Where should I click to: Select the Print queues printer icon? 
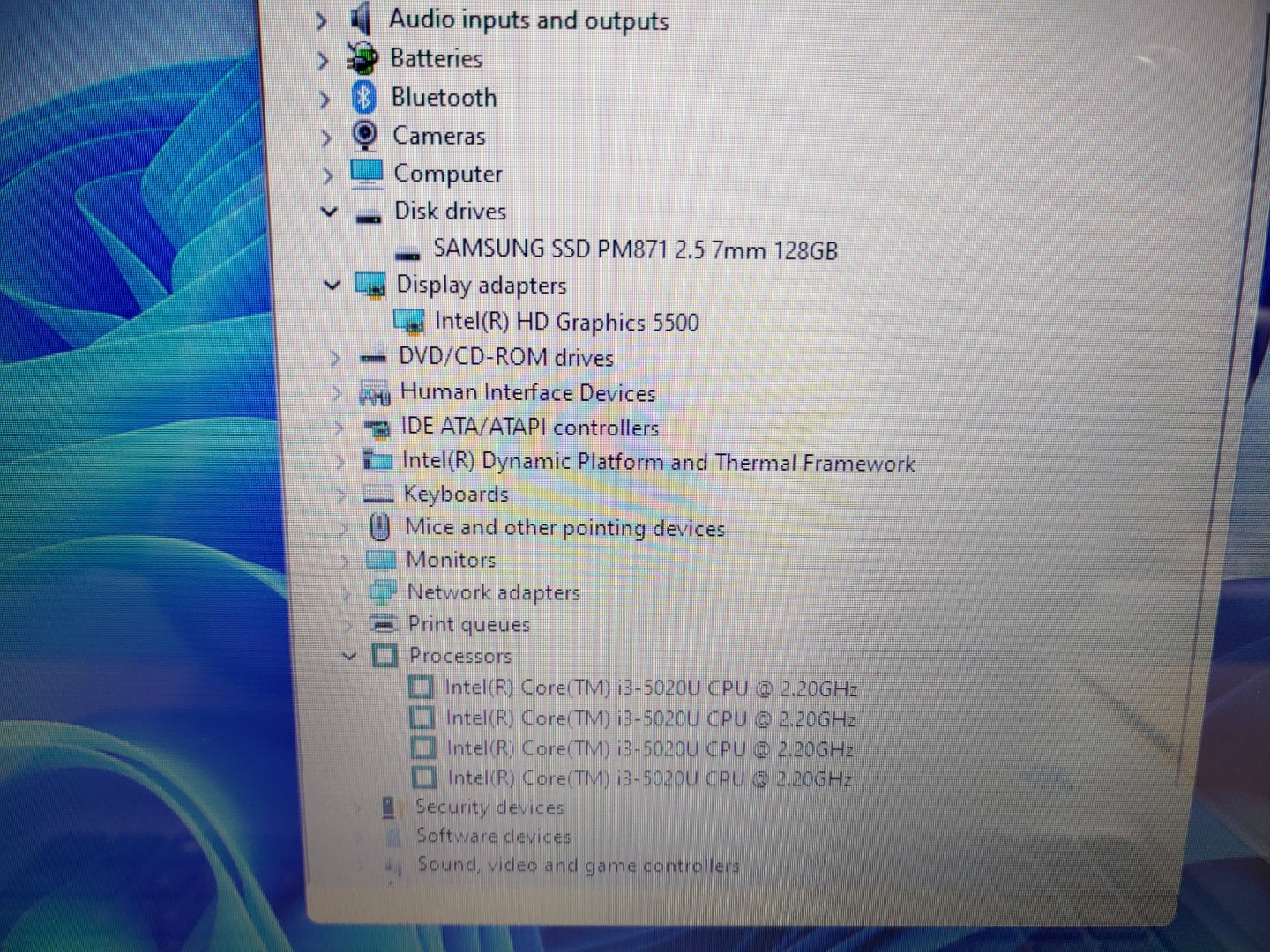383,623
